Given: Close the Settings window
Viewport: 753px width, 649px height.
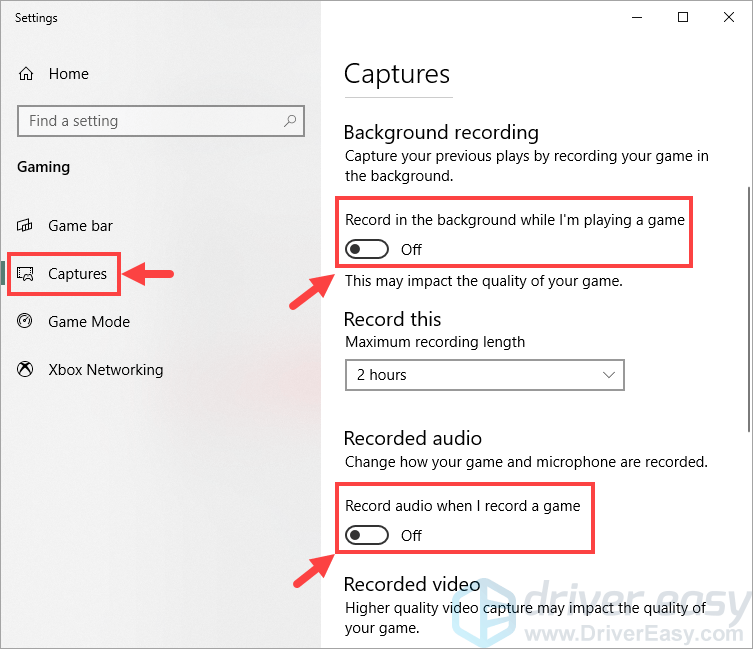Looking at the screenshot, I should tap(729, 17).
